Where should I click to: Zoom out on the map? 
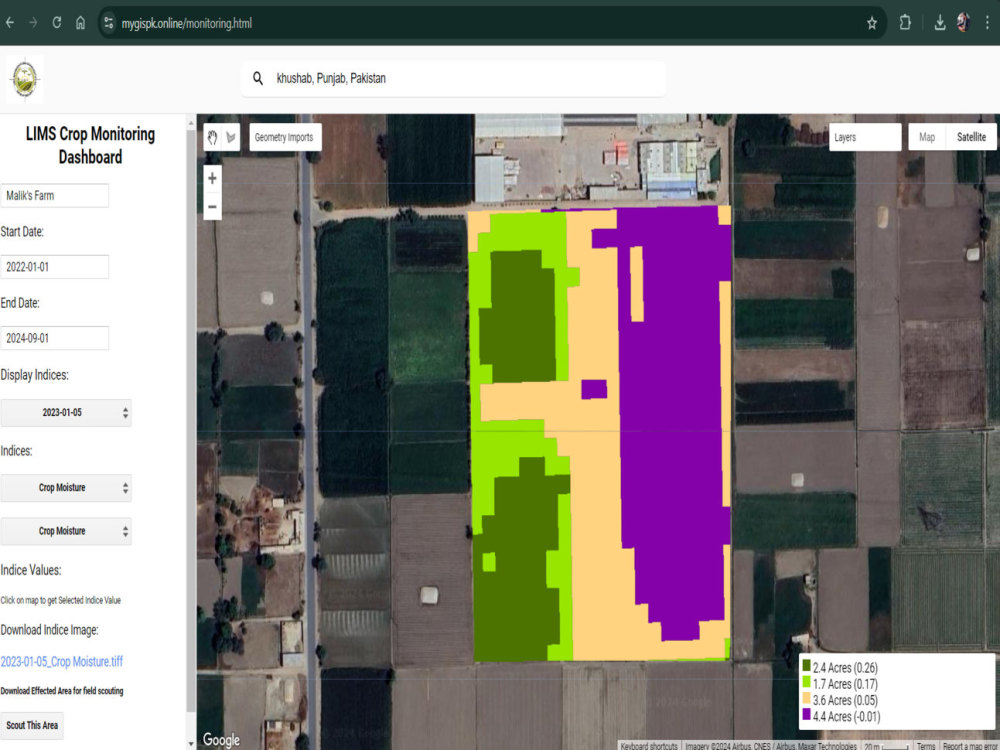[212, 207]
